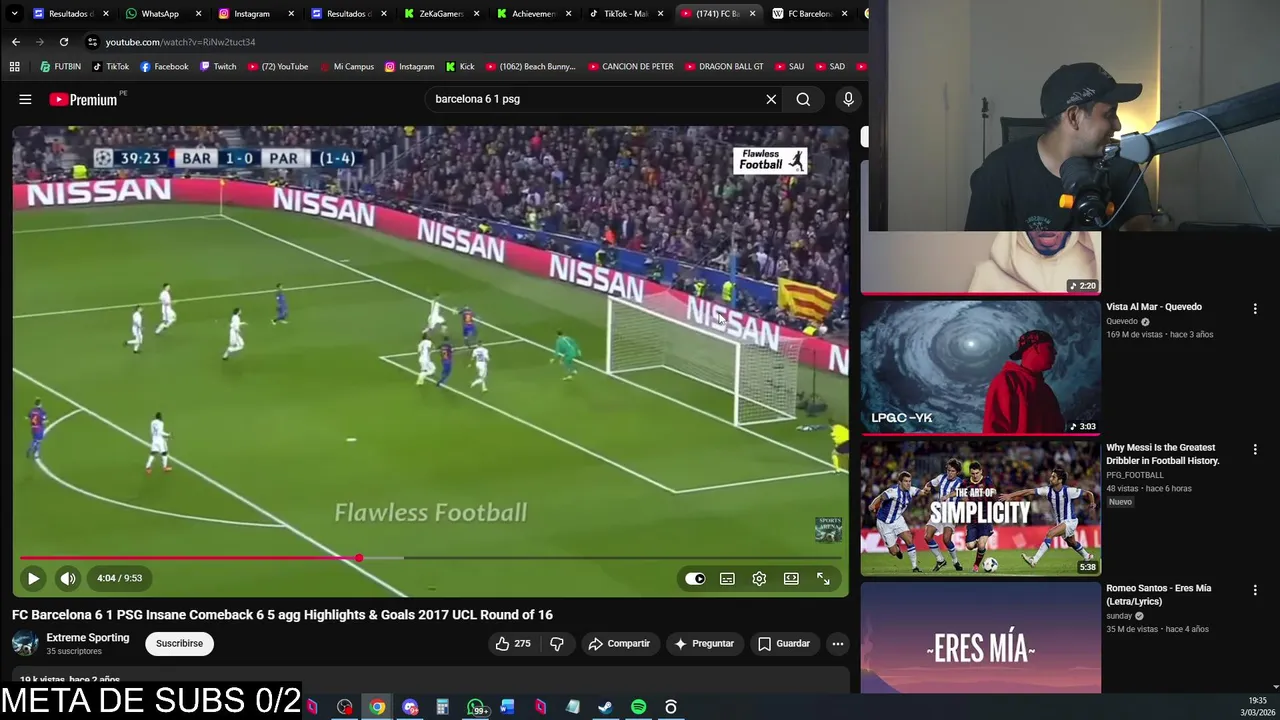
Task: Turn on subtitles in the player
Action: [x=727, y=578]
